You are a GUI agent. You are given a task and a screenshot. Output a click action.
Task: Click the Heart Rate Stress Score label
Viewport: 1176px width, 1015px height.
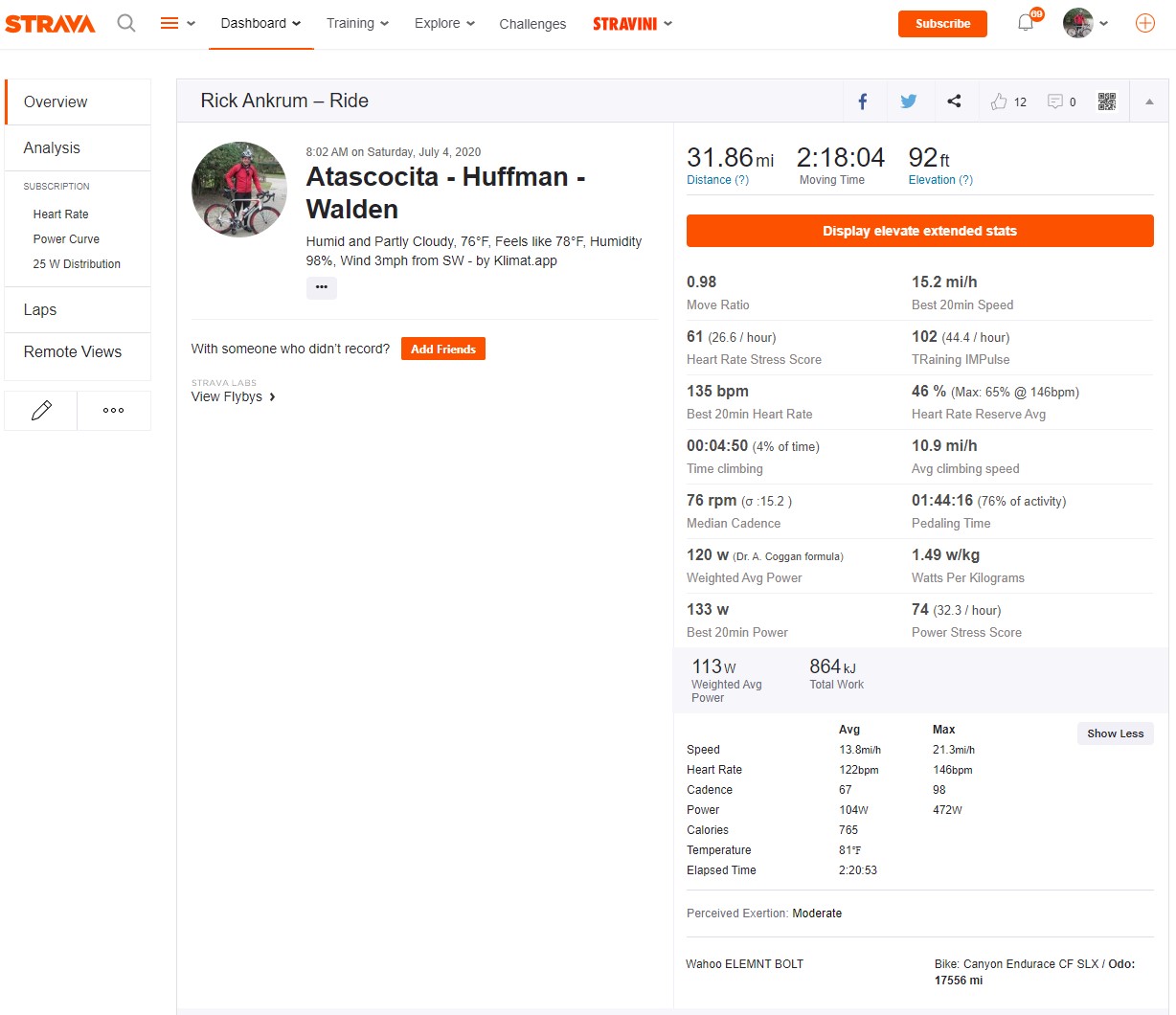click(754, 360)
